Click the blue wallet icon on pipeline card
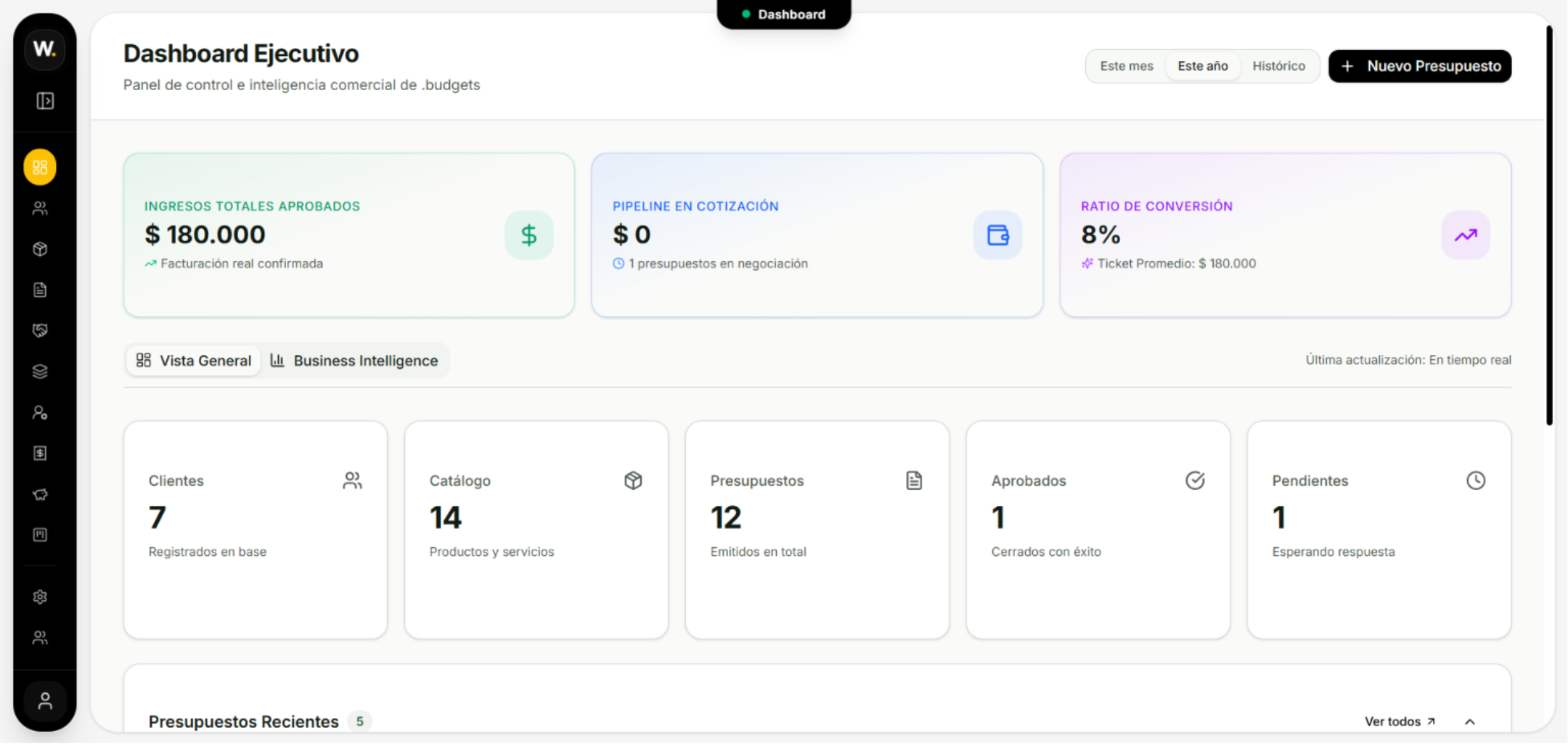The width and height of the screenshot is (1568, 744). click(998, 235)
